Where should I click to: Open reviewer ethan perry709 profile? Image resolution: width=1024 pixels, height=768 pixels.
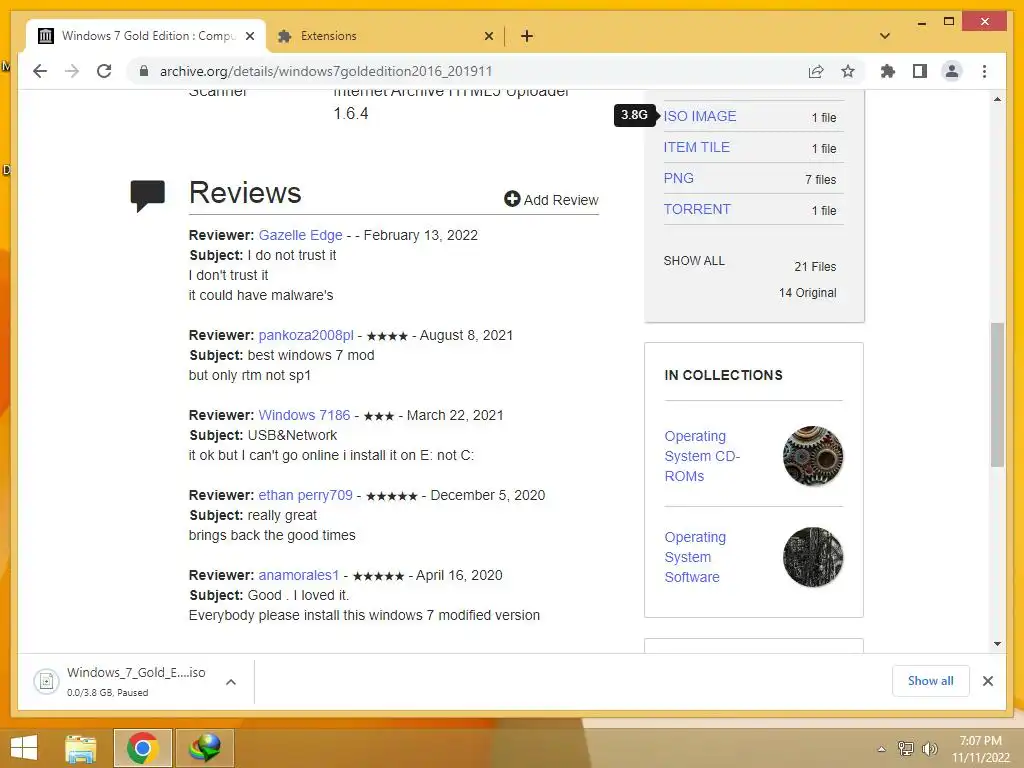305,495
